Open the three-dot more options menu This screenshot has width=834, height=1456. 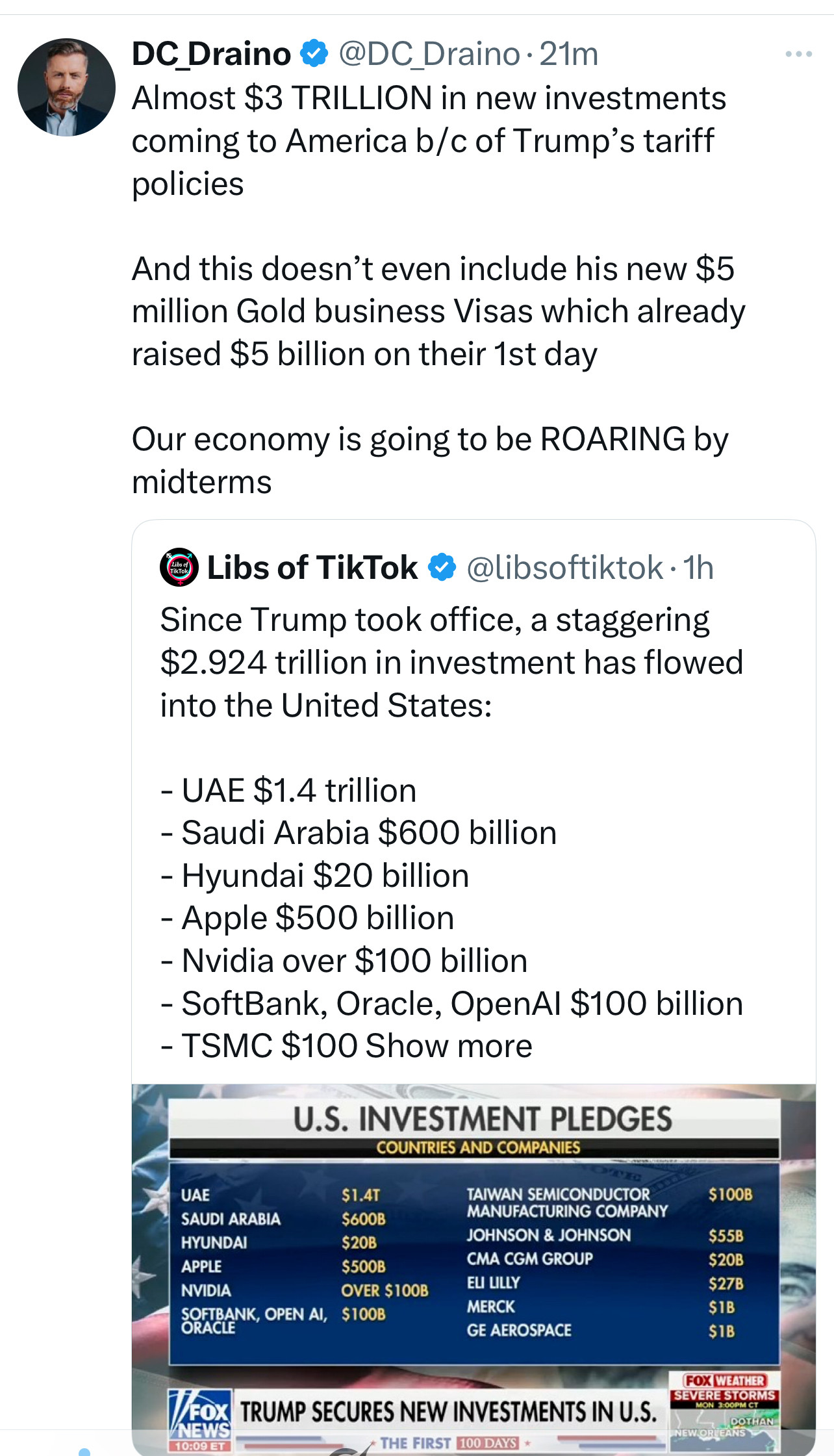(798, 54)
